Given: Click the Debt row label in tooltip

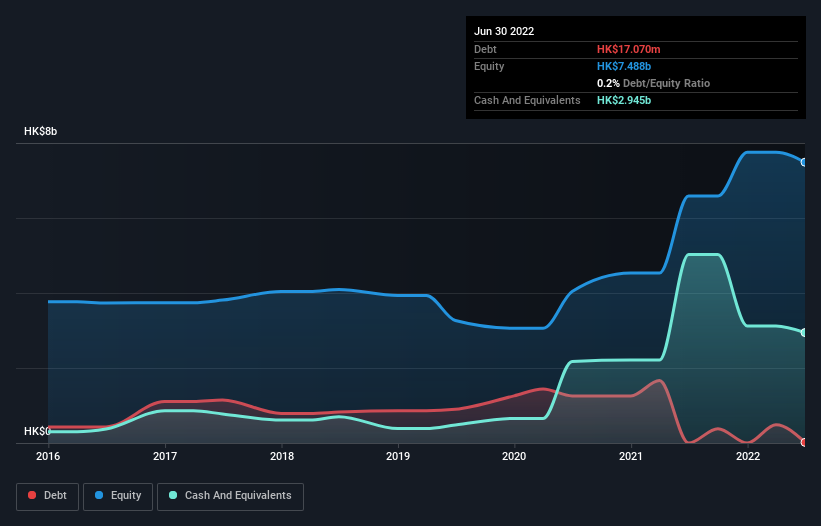Looking at the screenshot, I should pos(485,49).
